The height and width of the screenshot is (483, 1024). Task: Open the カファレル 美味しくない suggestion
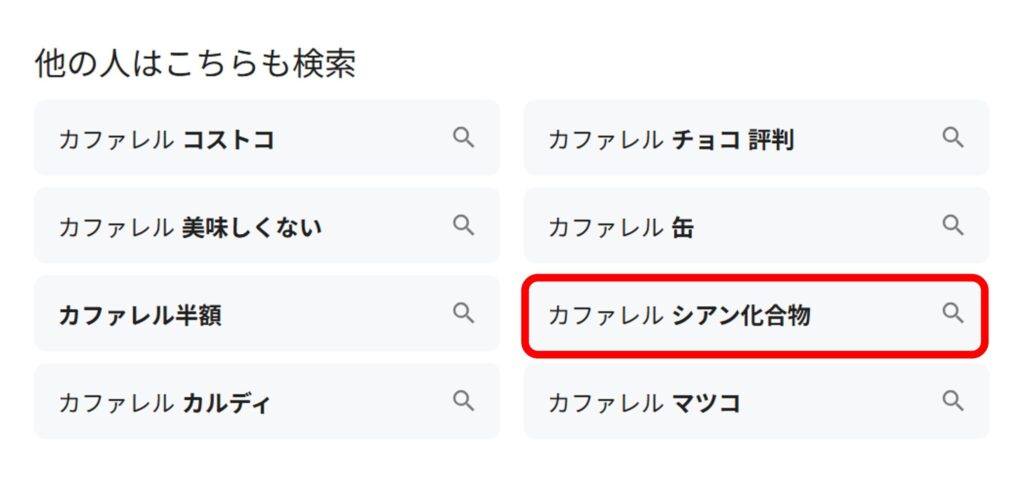190,227
